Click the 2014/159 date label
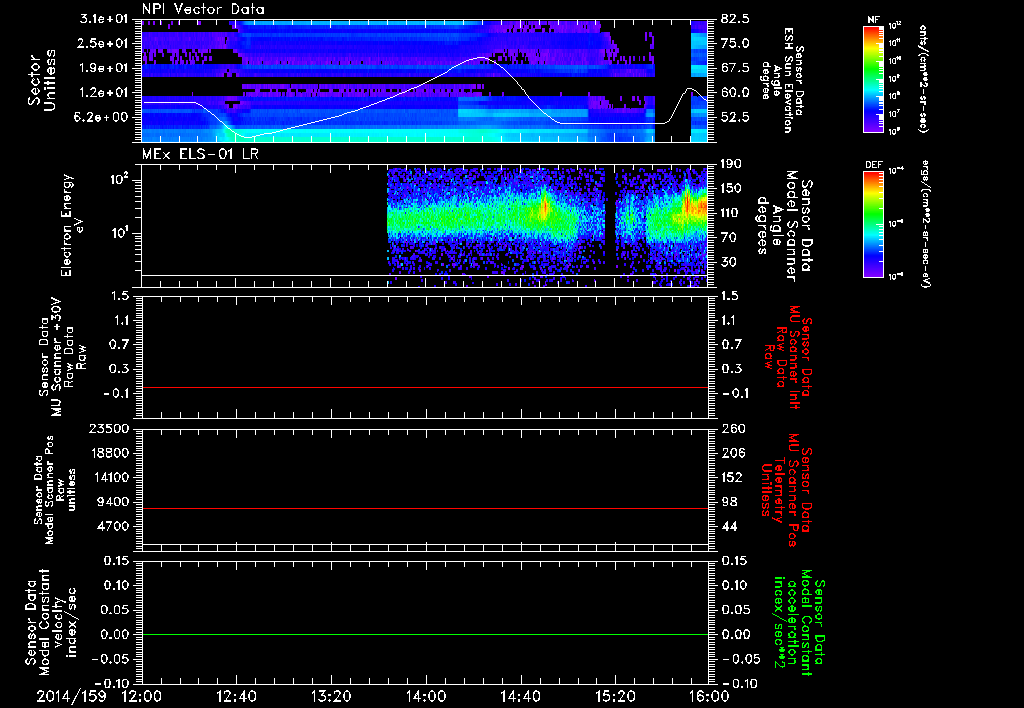 pyautogui.click(x=71, y=696)
